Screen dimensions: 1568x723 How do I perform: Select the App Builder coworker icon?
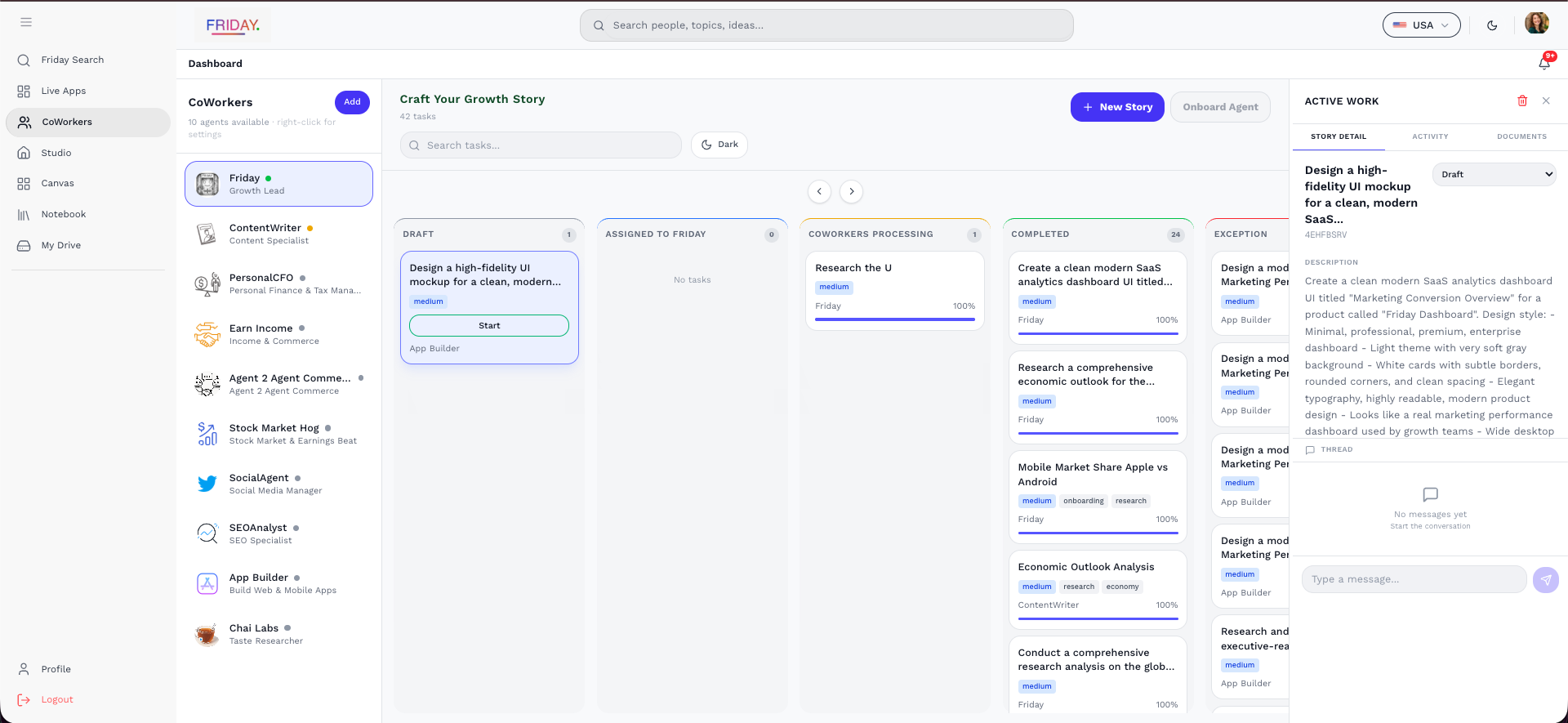(207, 584)
